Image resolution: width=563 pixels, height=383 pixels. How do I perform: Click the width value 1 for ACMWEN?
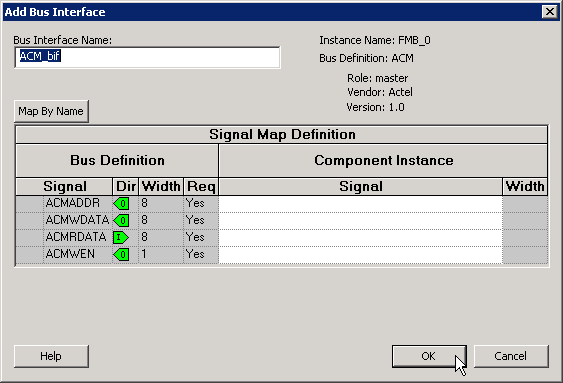coord(144,254)
